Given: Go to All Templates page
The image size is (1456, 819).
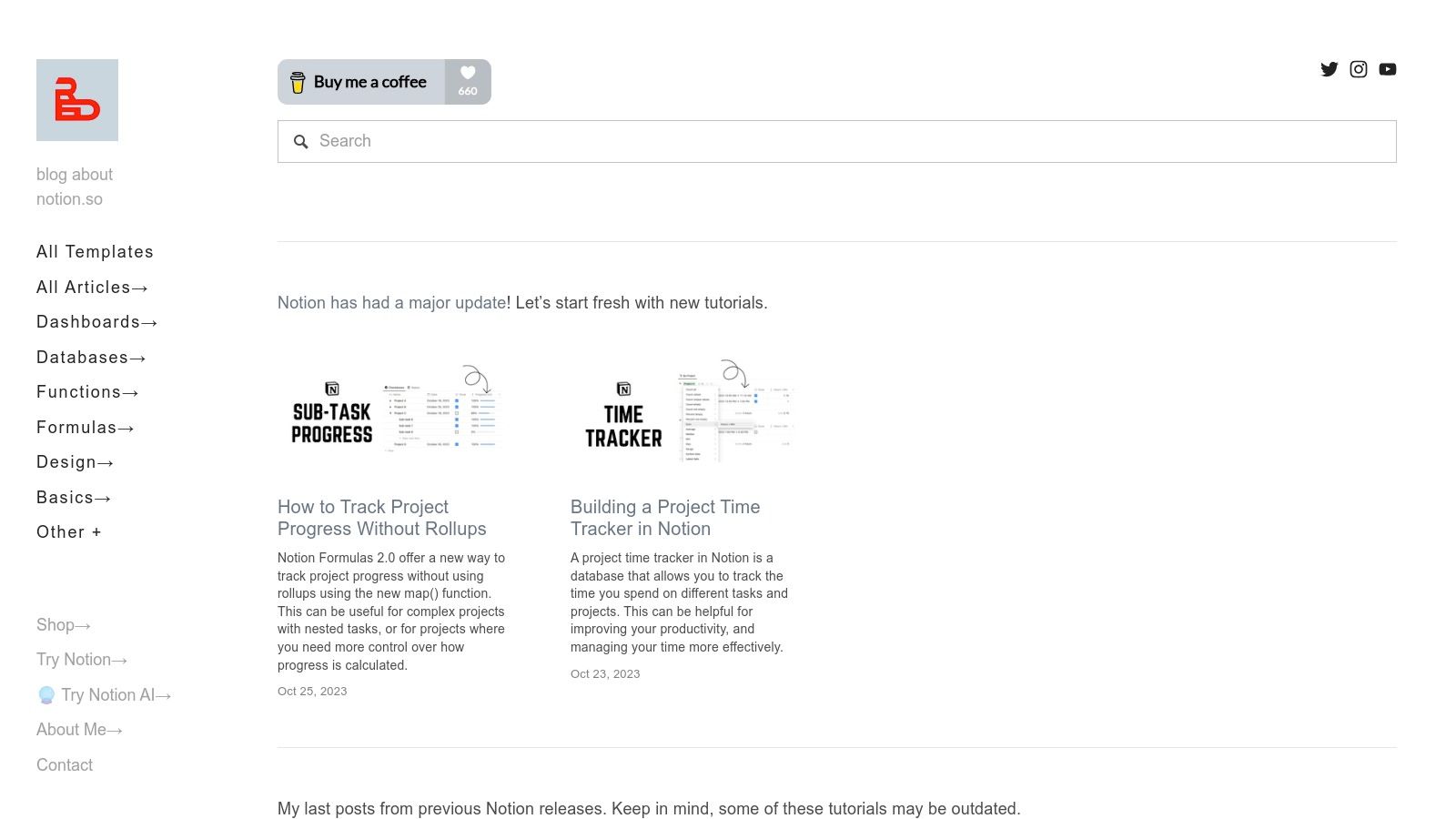Looking at the screenshot, I should click(x=95, y=252).
